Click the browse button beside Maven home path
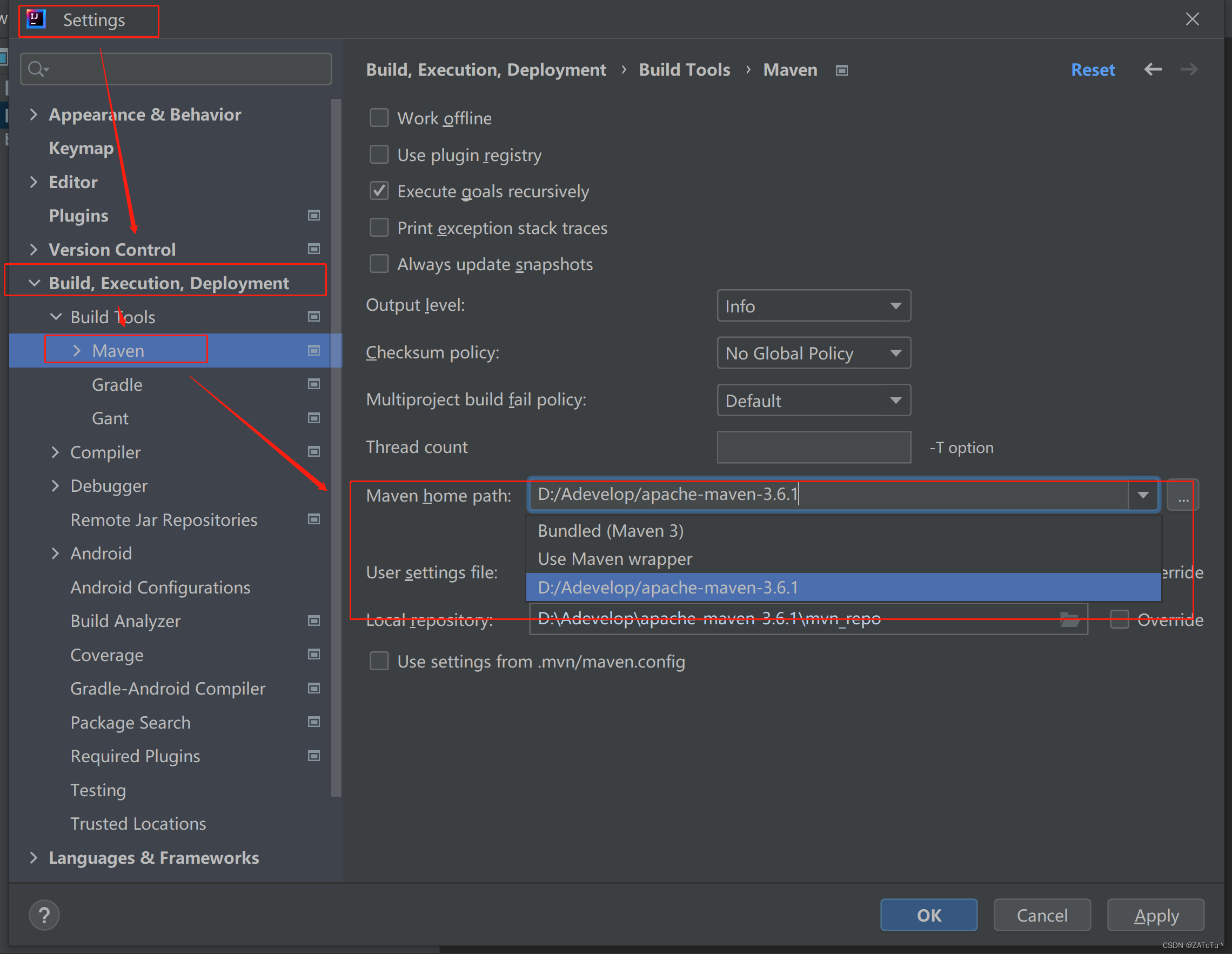The width and height of the screenshot is (1232, 954). tap(1183, 496)
